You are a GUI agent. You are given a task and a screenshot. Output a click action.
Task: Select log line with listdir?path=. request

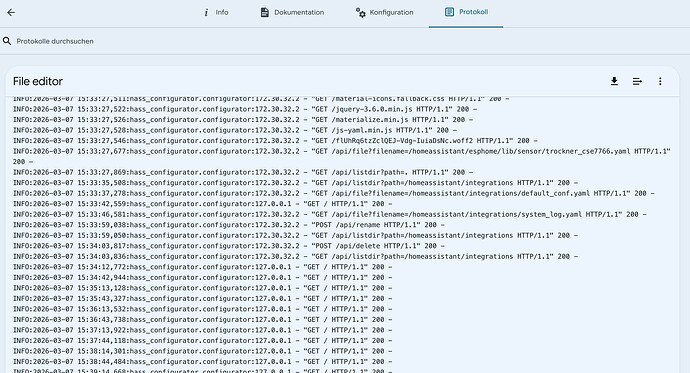tap(243, 172)
